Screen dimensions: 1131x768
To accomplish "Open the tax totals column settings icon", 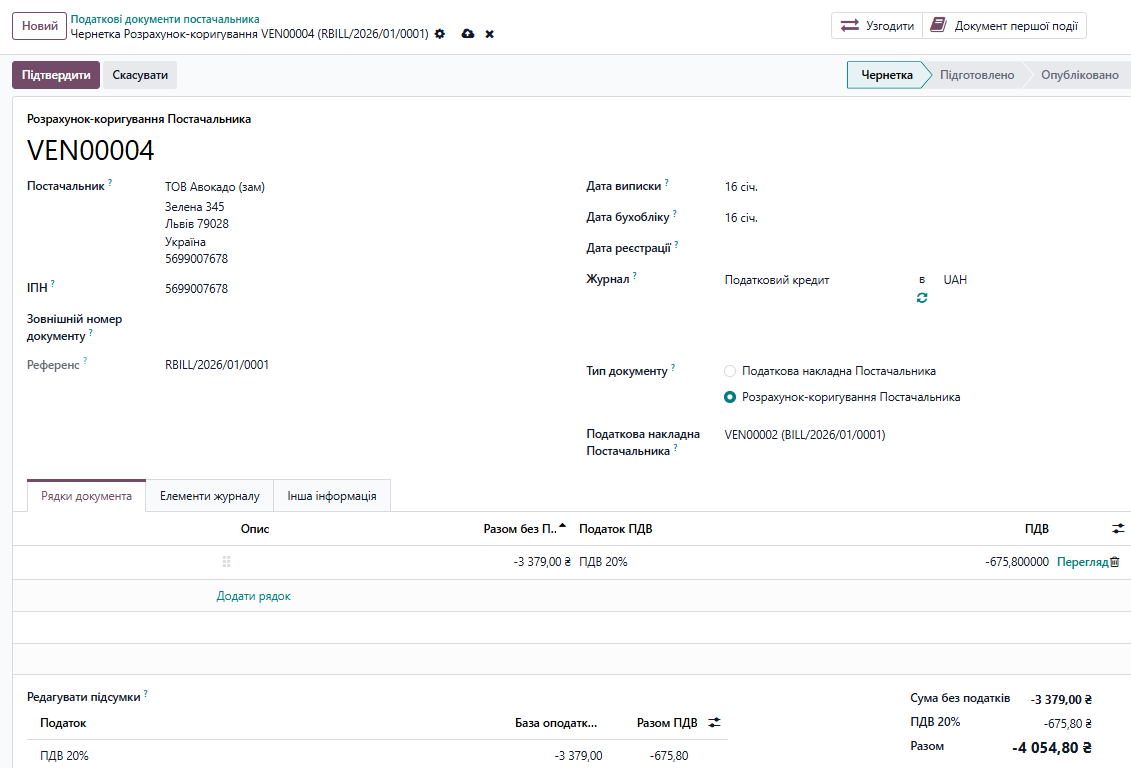I will tap(714, 723).
